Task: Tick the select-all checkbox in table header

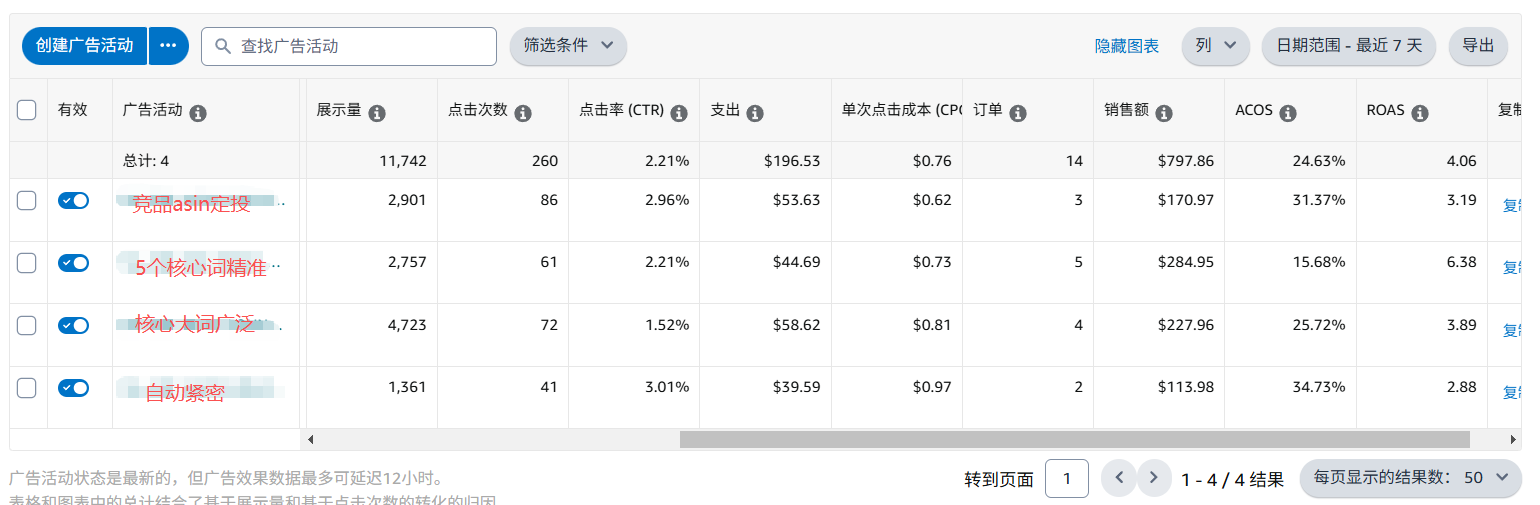Action: pos(27,110)
